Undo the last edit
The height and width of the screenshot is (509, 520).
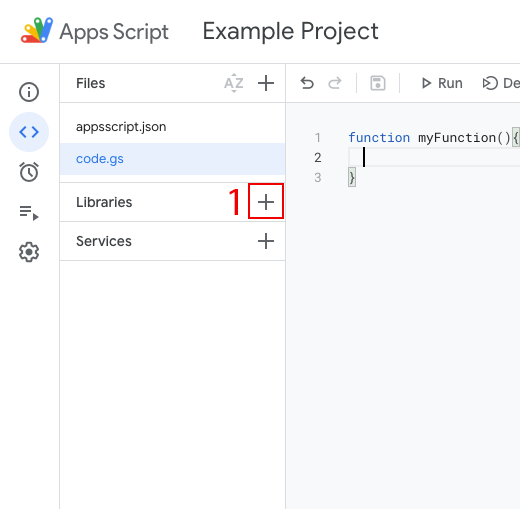coord(307,83)
